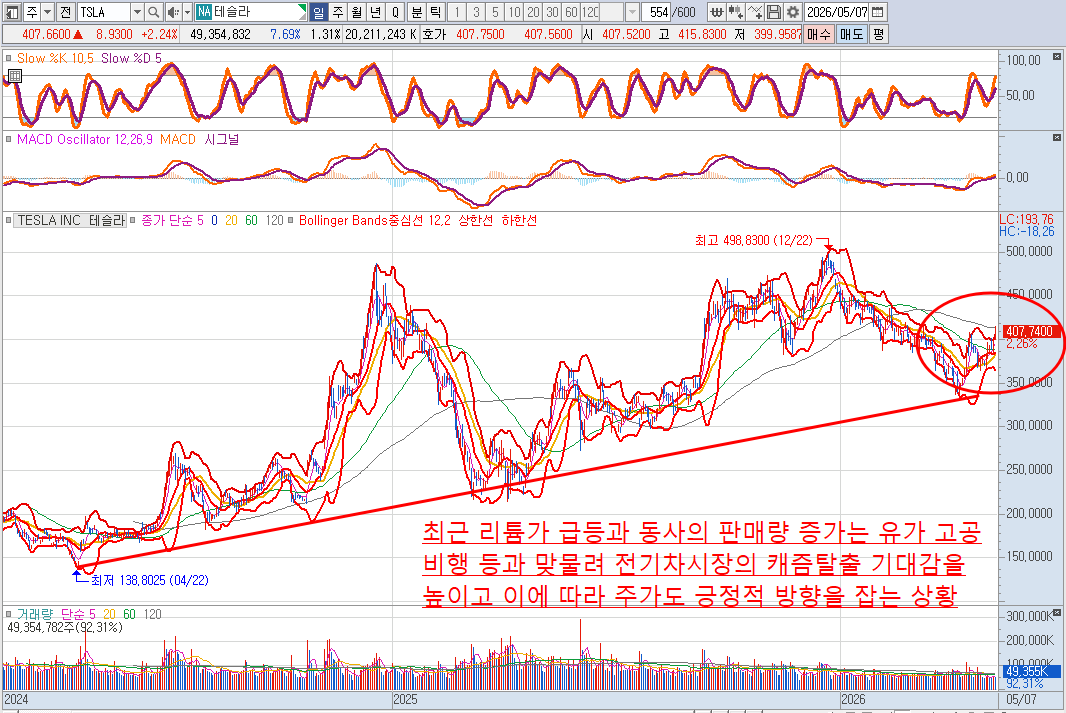Click the 거래량 volume legend label
1066x713 pixels.
(35, 614)
